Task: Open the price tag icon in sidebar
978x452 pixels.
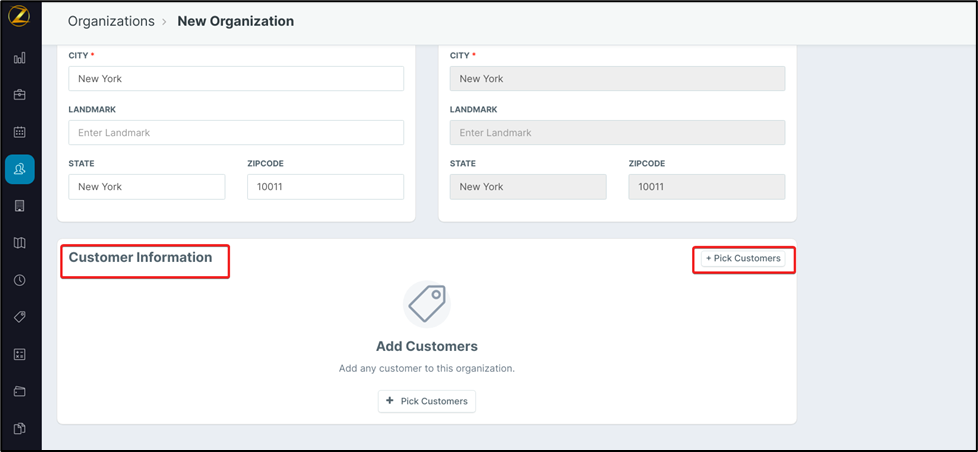Action: point(19,317)
